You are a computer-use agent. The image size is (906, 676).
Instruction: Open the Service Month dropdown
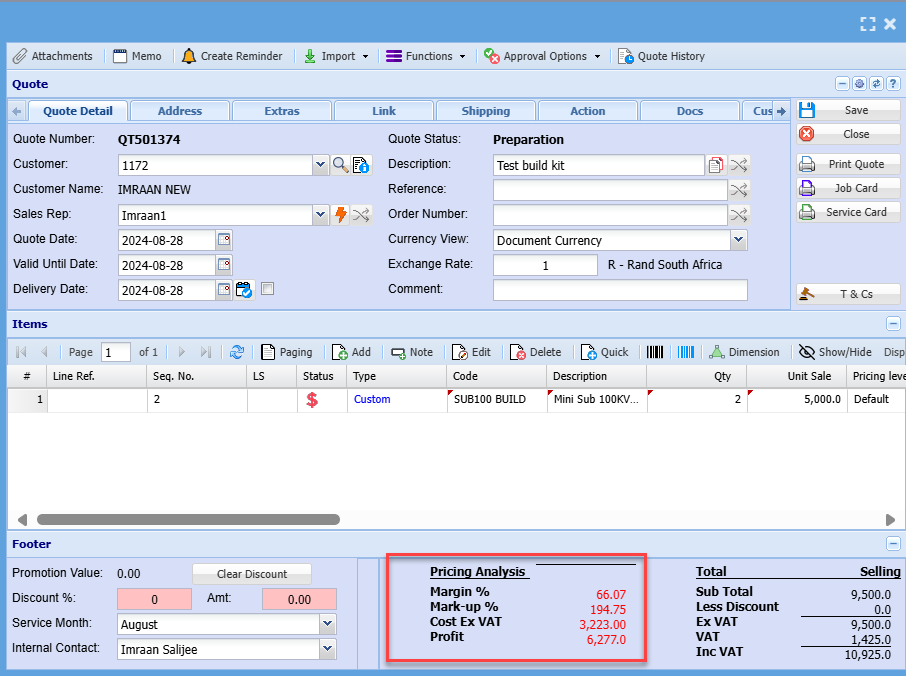click(327, 624)
